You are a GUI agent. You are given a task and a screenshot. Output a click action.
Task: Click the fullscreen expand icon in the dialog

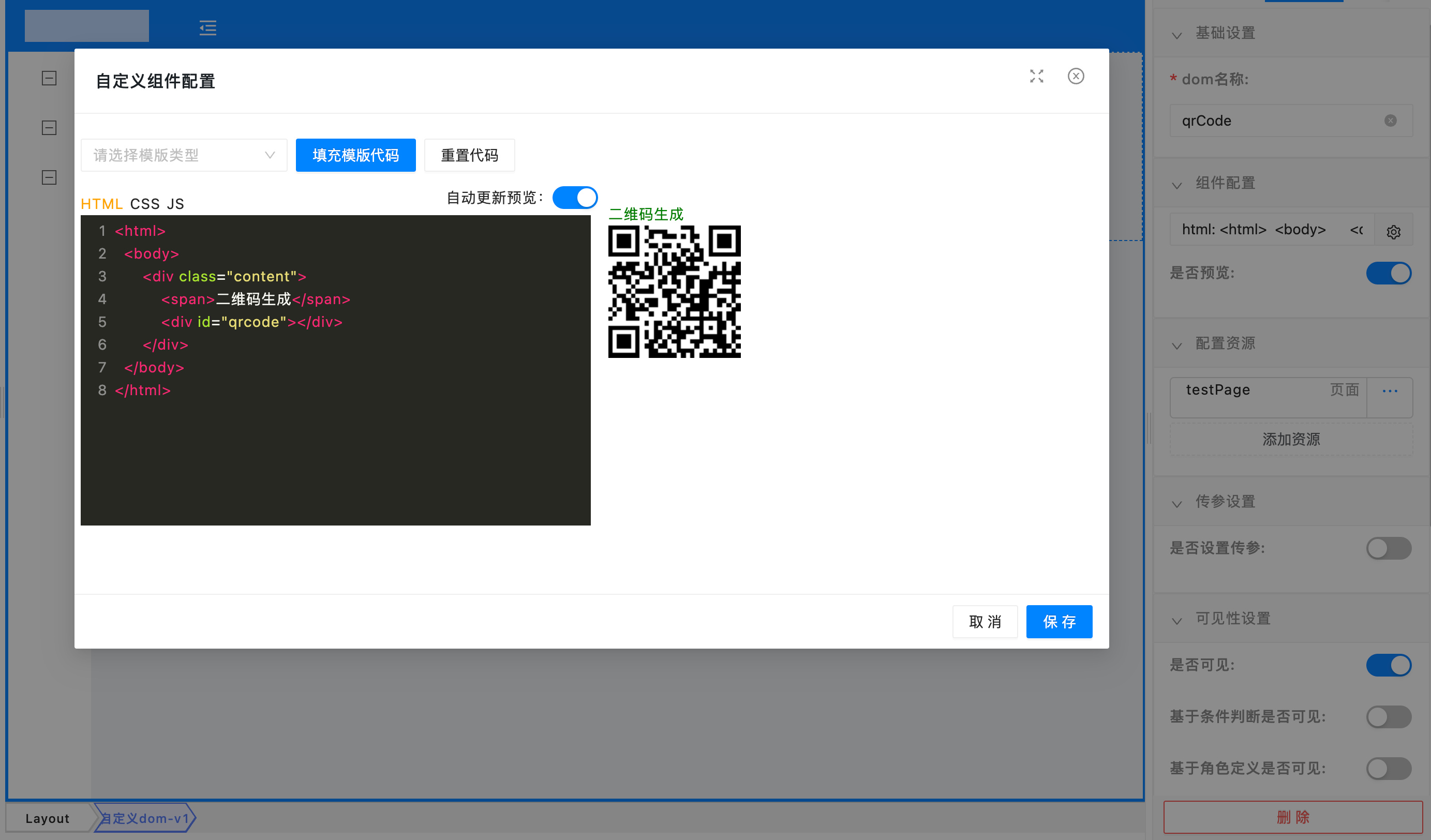(1036, 76)
